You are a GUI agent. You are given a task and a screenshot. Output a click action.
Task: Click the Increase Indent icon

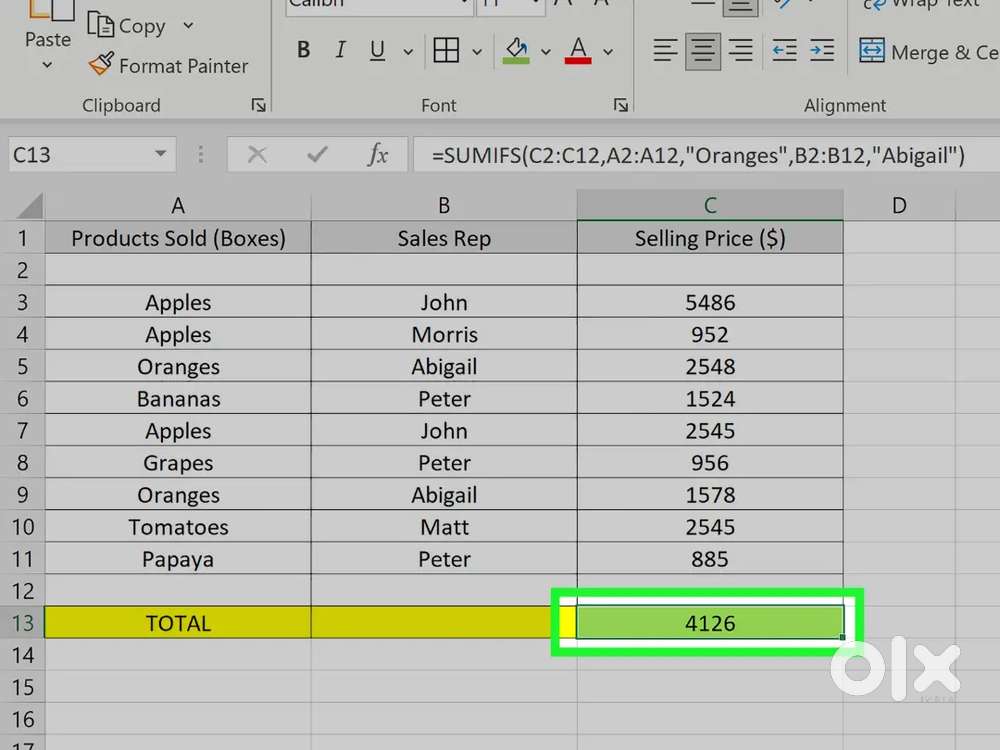[x=820, y=50]
